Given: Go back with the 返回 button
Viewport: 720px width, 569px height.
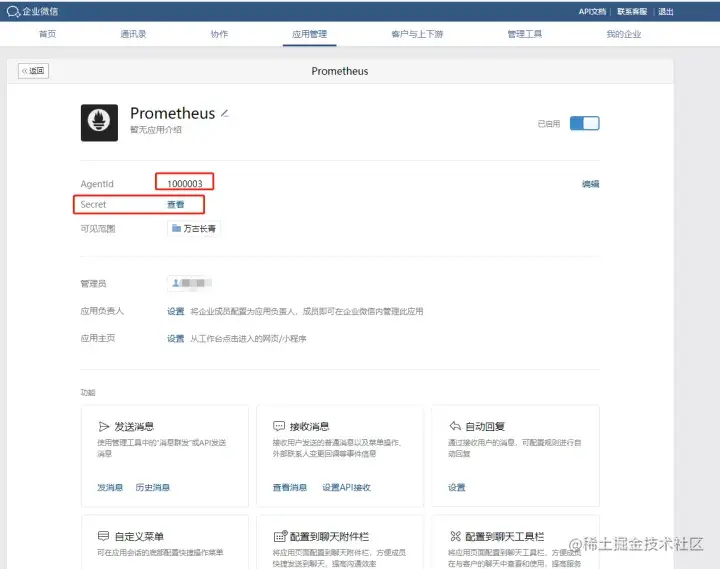Looking at the screenshot, I should coord(34,71).
